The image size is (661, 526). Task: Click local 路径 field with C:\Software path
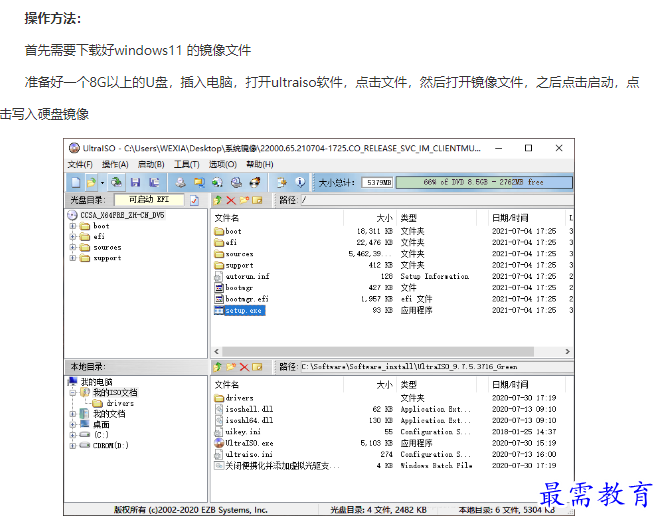(x=436, y=367)
